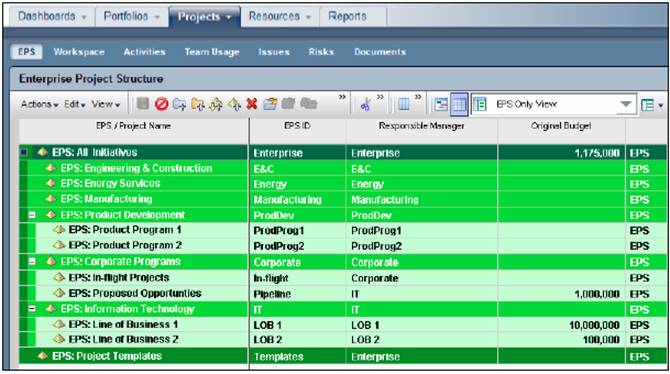This screenshot has height=374, width=670.
Task: Click the columns icon next to the scissors
Action: coord(404,104)
